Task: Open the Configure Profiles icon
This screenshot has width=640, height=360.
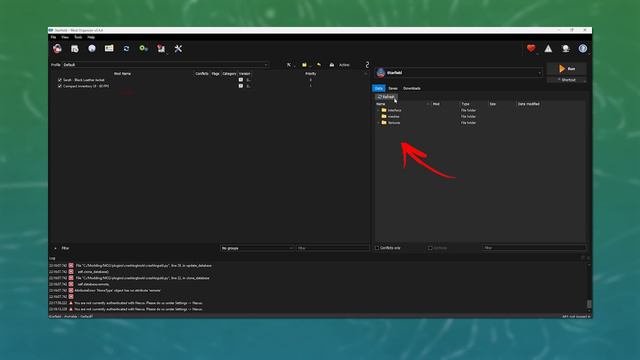Action: tap(109, 48)
